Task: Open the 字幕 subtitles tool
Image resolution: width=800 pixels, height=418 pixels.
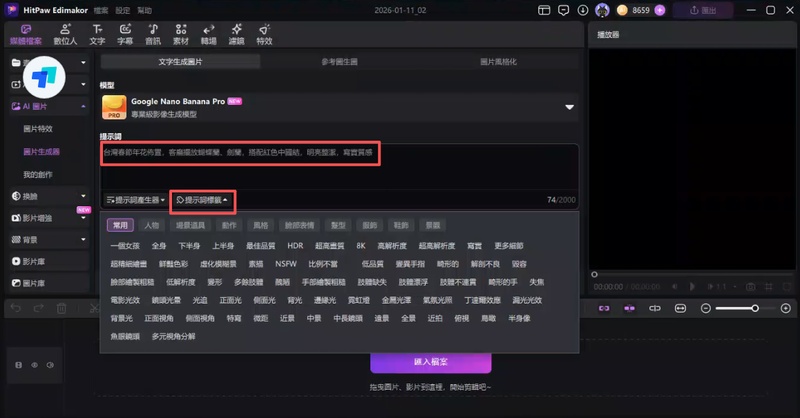Action: 125,34
